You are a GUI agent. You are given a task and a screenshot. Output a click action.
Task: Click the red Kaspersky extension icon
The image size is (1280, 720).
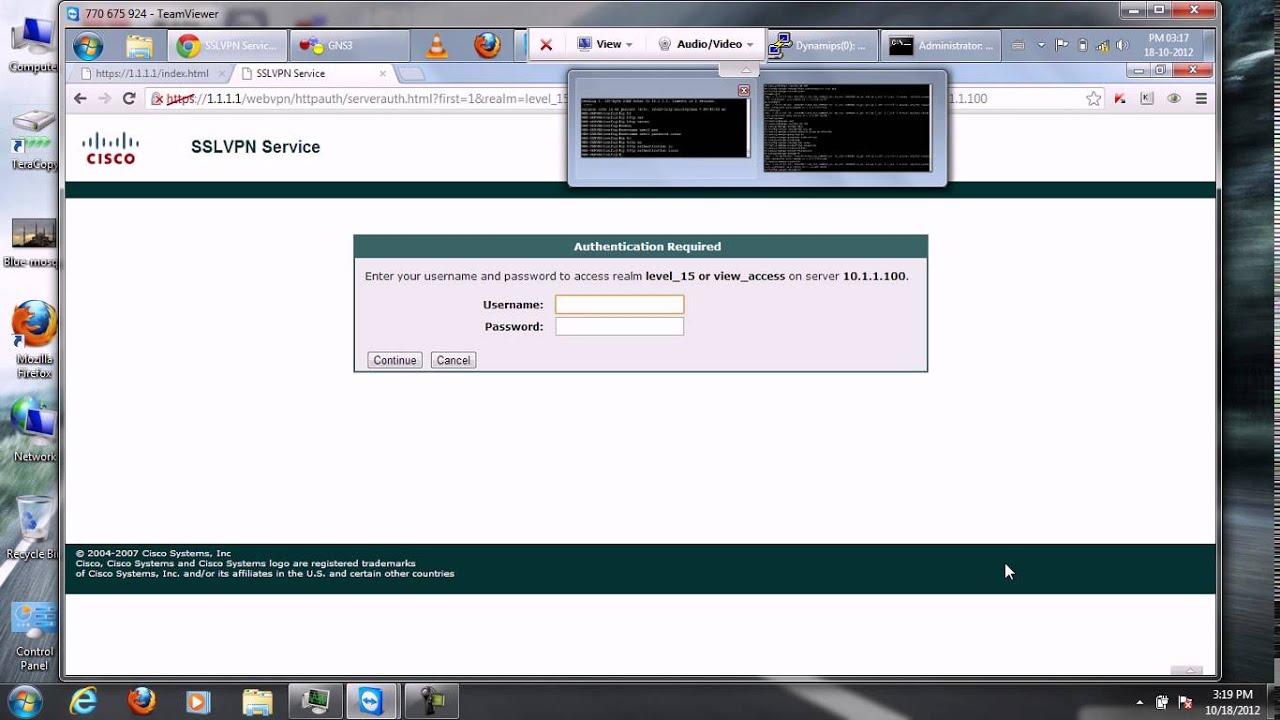tap(1120, 99)
